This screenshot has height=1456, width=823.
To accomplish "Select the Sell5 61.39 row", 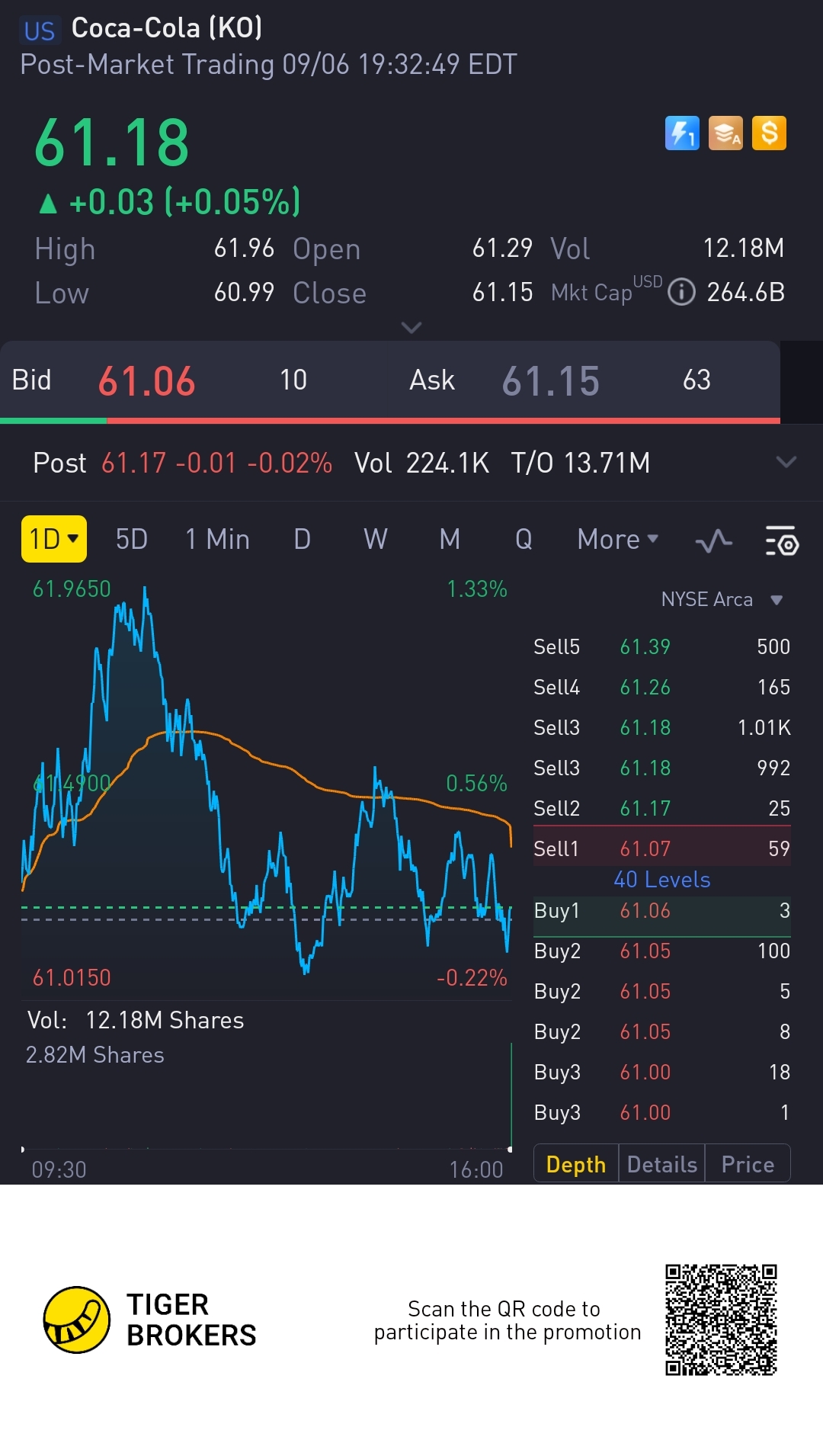I will [662, 646].
